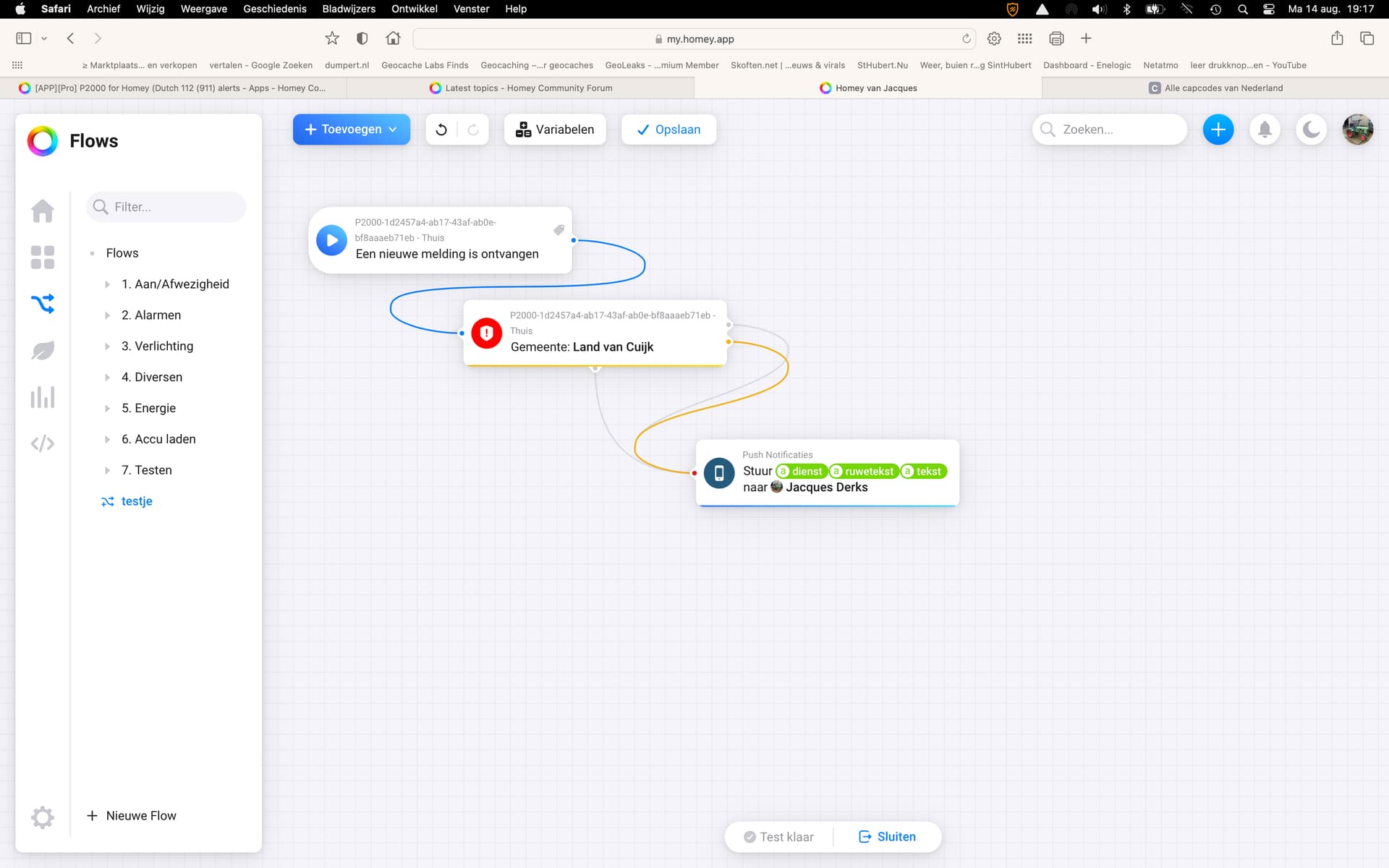1389x868 pixels.
Task: Expand the 3. Verlichting folder
Action: click(107, 346)
